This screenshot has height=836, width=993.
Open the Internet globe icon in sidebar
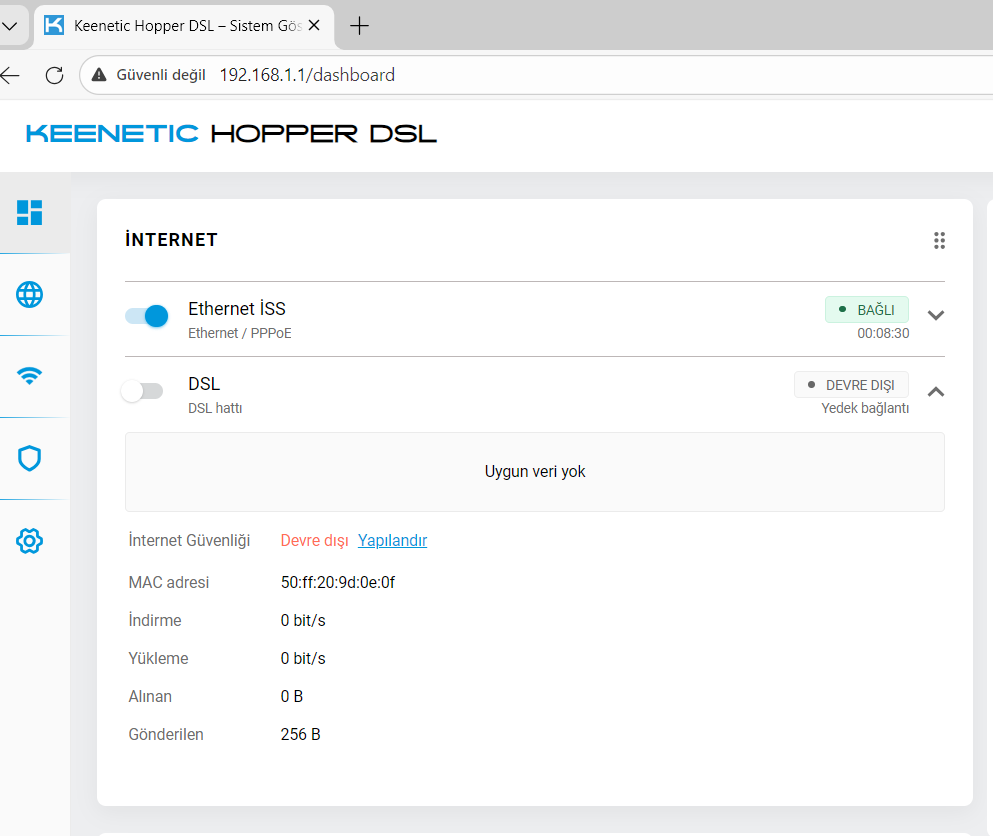[x=30, y=294]
